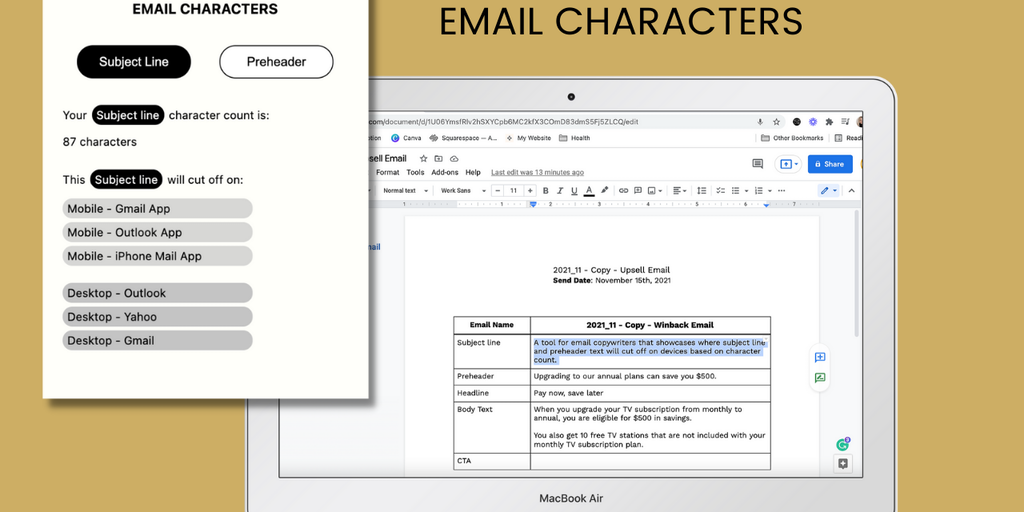Star the Upsell Email document
1024x512 pixels.
click(x=424, y=158)
